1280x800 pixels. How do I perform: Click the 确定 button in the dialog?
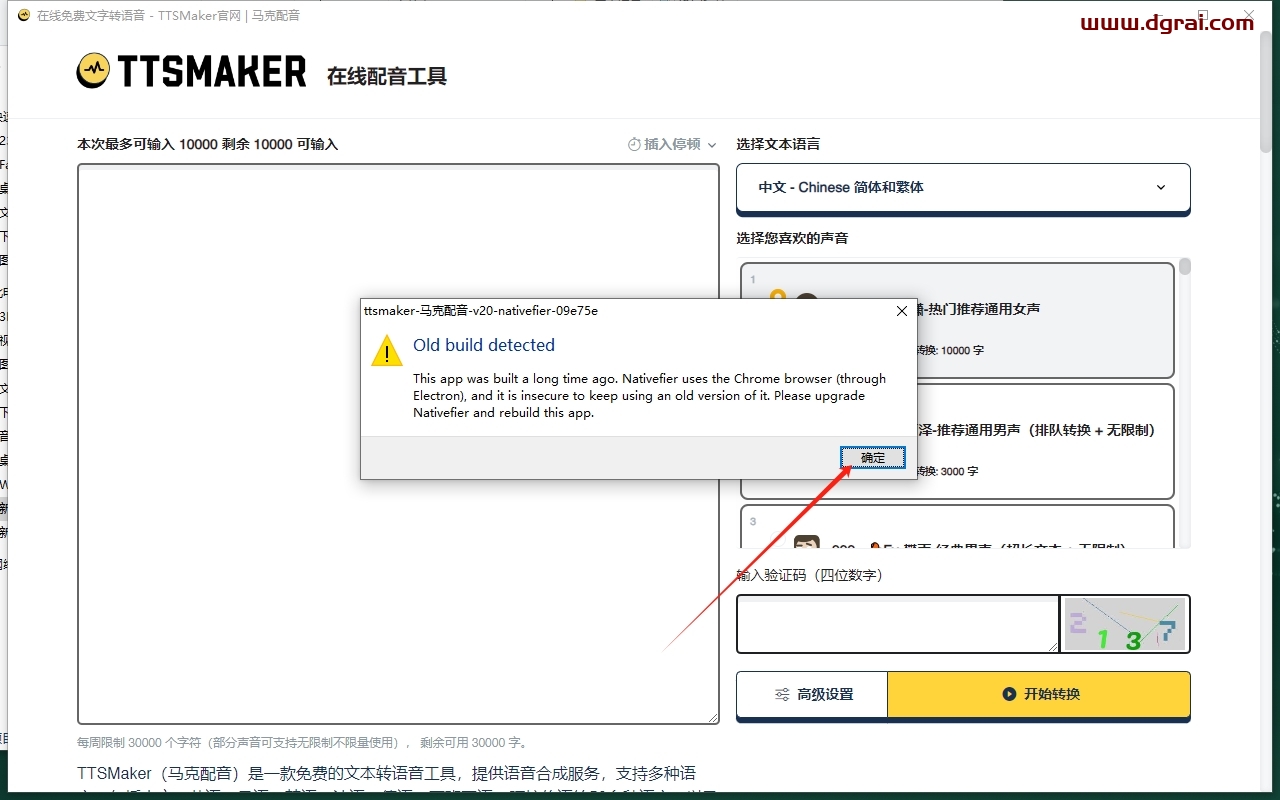(x=872, y=457)
